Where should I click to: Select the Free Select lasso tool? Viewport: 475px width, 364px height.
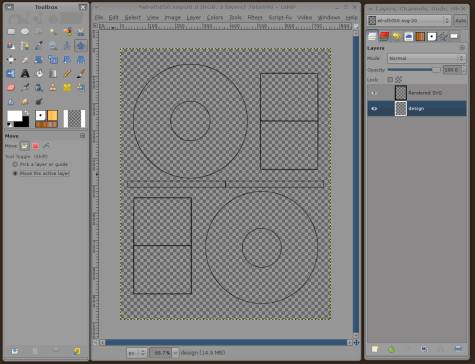[x=39, y=32]
